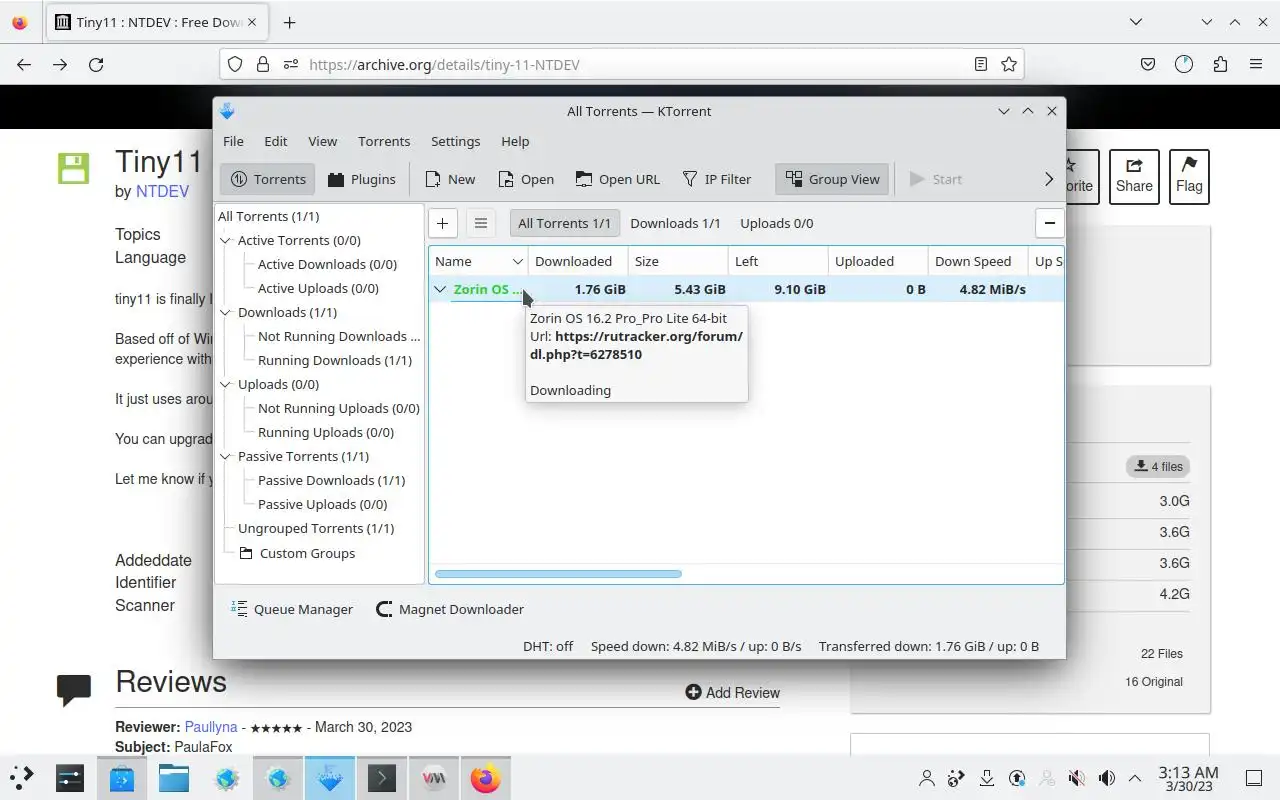Select All Torrents (1/1) in group tree
1280x800 pixels.
coord(268,216)
